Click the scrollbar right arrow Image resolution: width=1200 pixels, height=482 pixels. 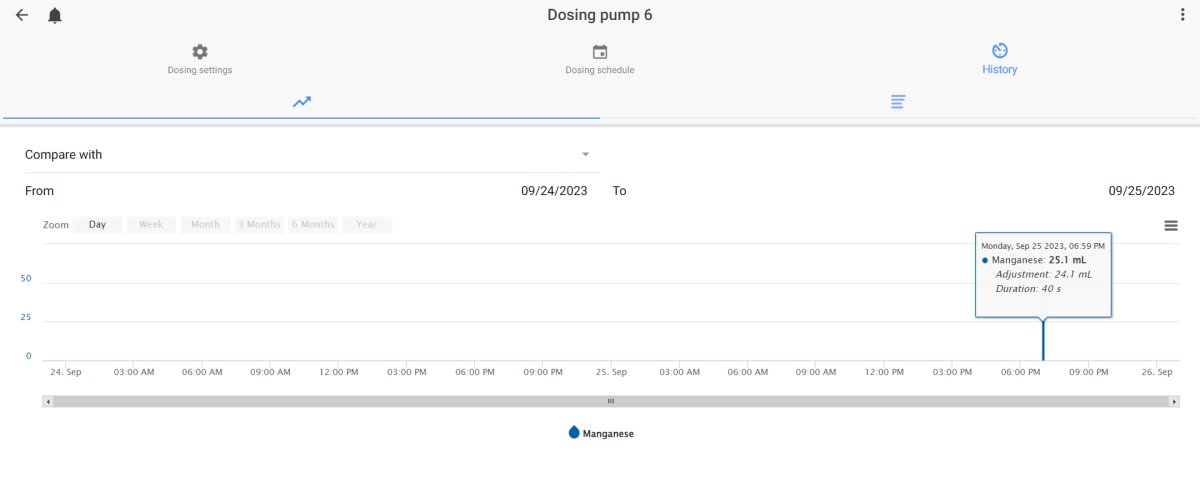(1175, 401)
